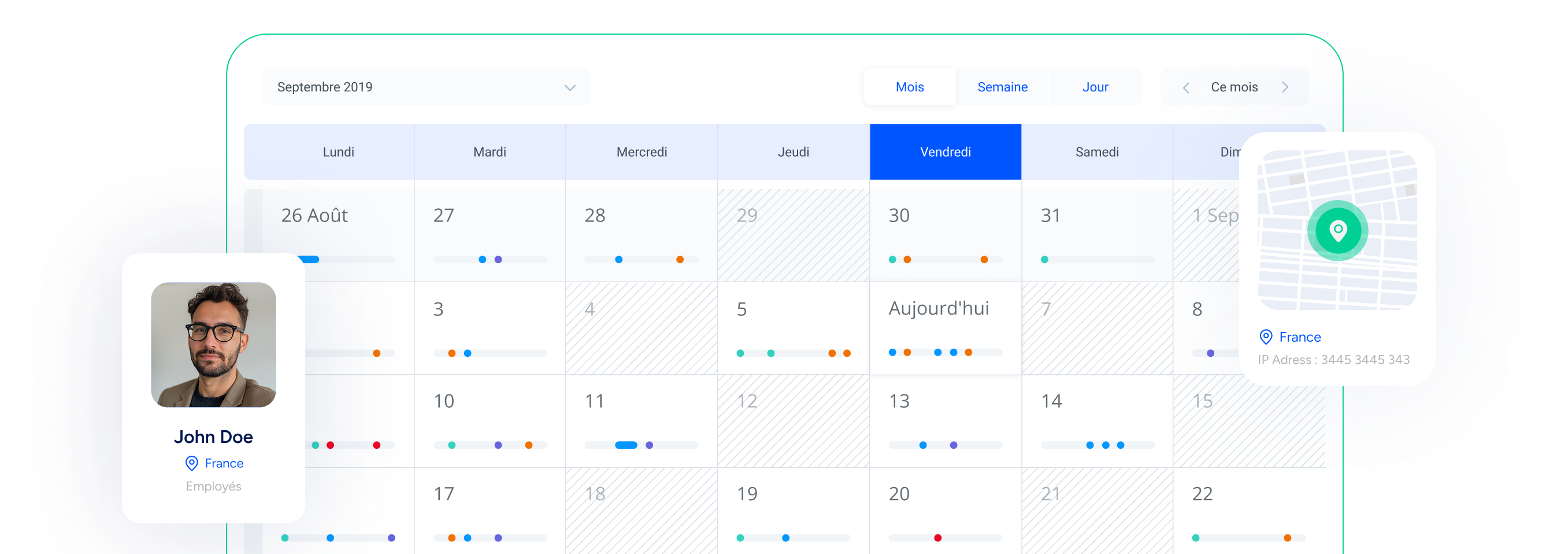The height and width of the screenshot is (554, 1568).
Task: Open the 26 Août day cell
Action: point(338,235)
